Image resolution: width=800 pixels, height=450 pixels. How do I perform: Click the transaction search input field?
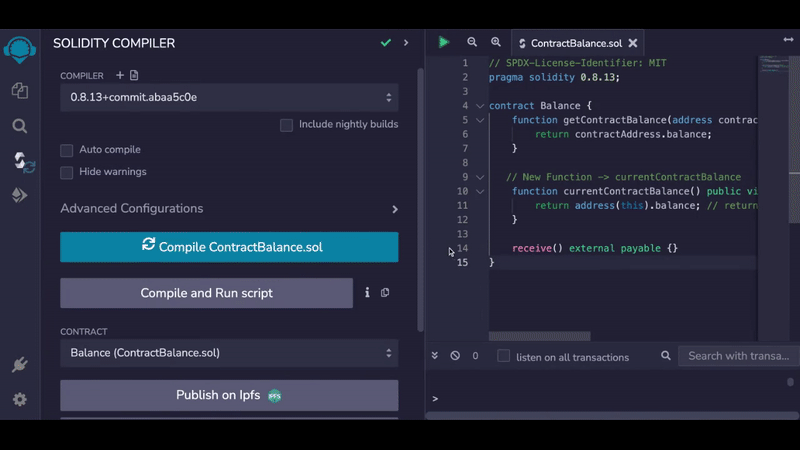coord(738,356)
